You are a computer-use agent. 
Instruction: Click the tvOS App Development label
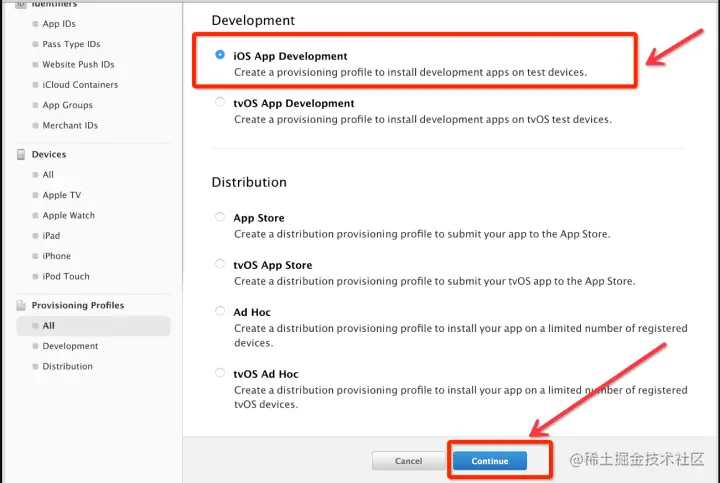click(x=294, y=103)
